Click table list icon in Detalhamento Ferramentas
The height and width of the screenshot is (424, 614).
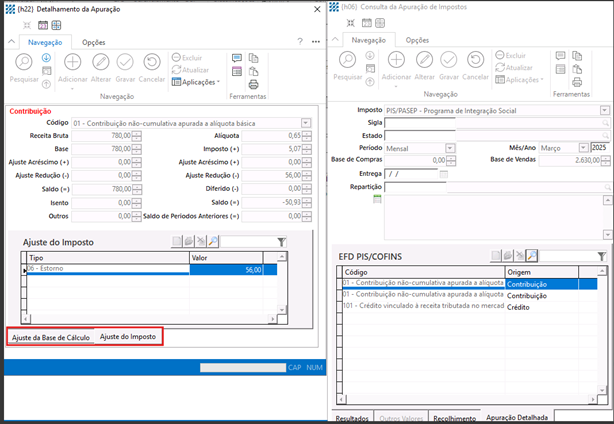pos(237,71)
